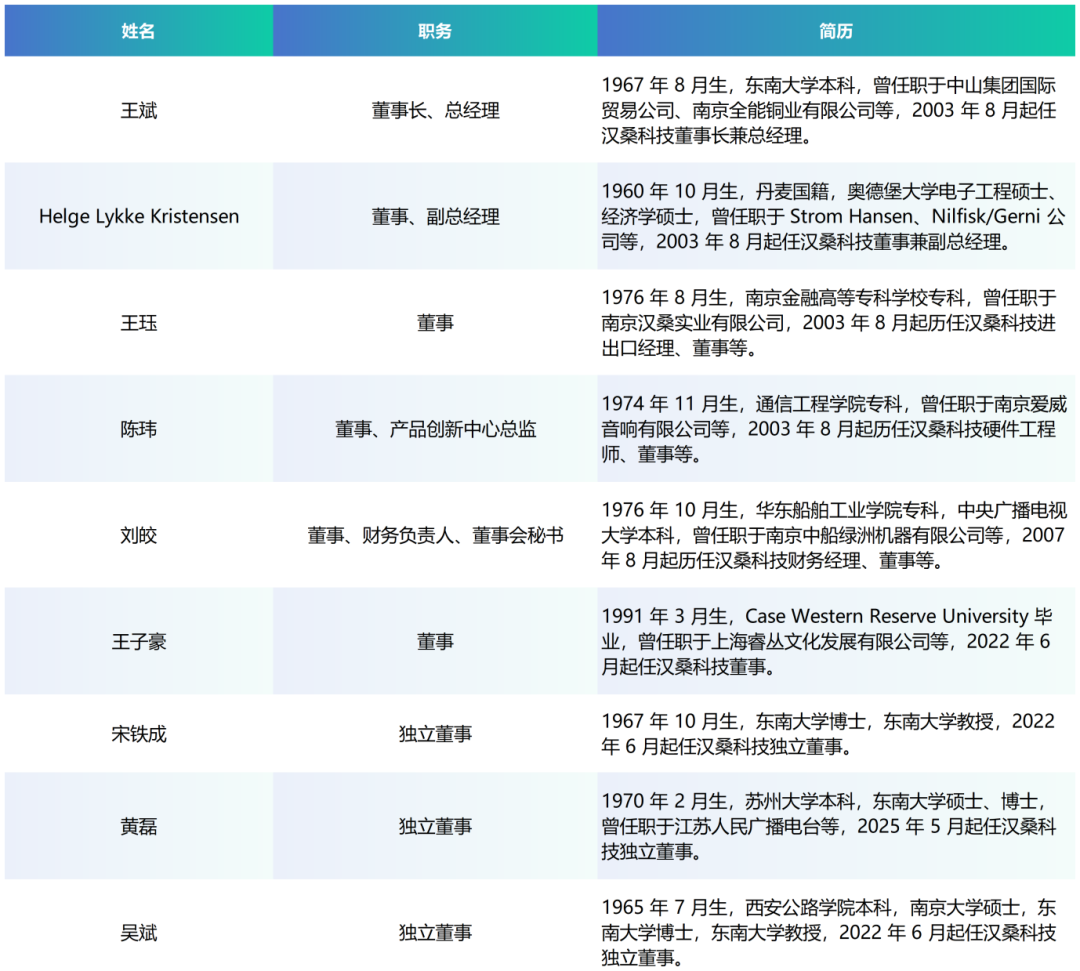Image resolution: width=1080 pixels, height=971 pixels.
Task: Click 董事 in 王子豪's row
Action: (435, 642)
